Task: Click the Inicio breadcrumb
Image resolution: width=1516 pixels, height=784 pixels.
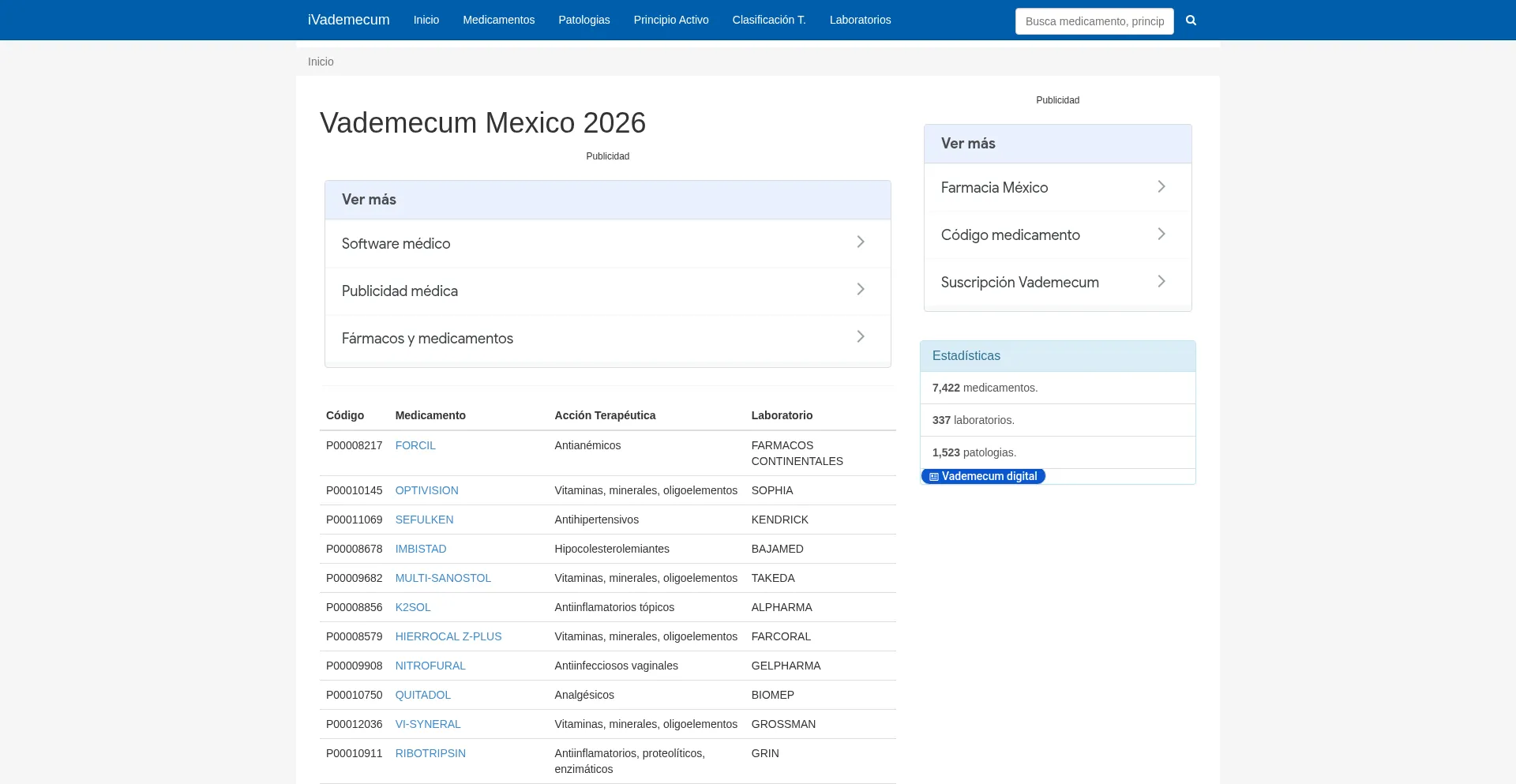Action: point(321,62)
